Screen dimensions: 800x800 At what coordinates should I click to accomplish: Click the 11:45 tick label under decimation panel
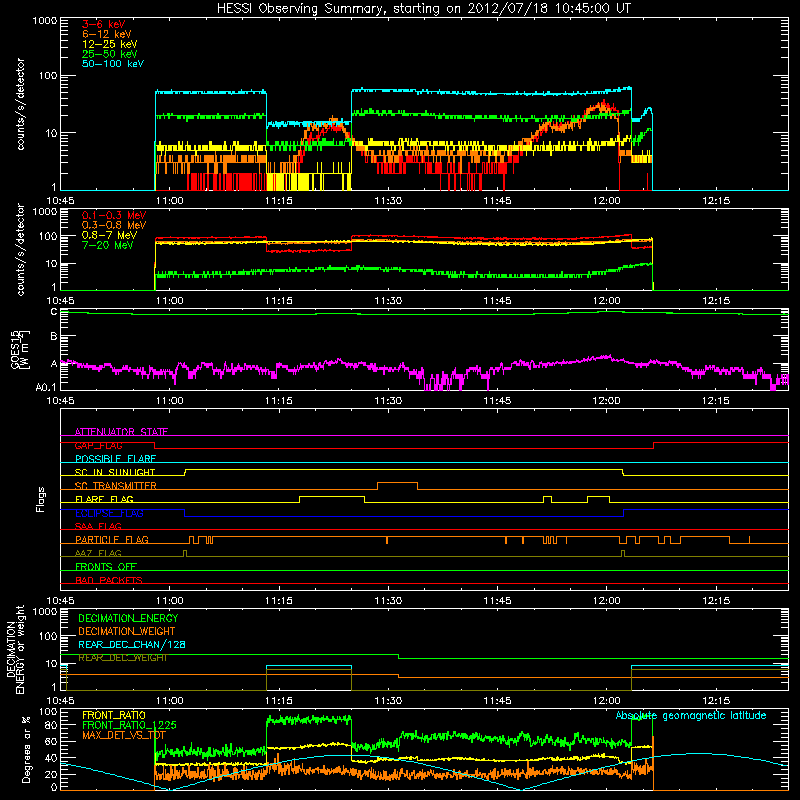click(x=497, y=701)
